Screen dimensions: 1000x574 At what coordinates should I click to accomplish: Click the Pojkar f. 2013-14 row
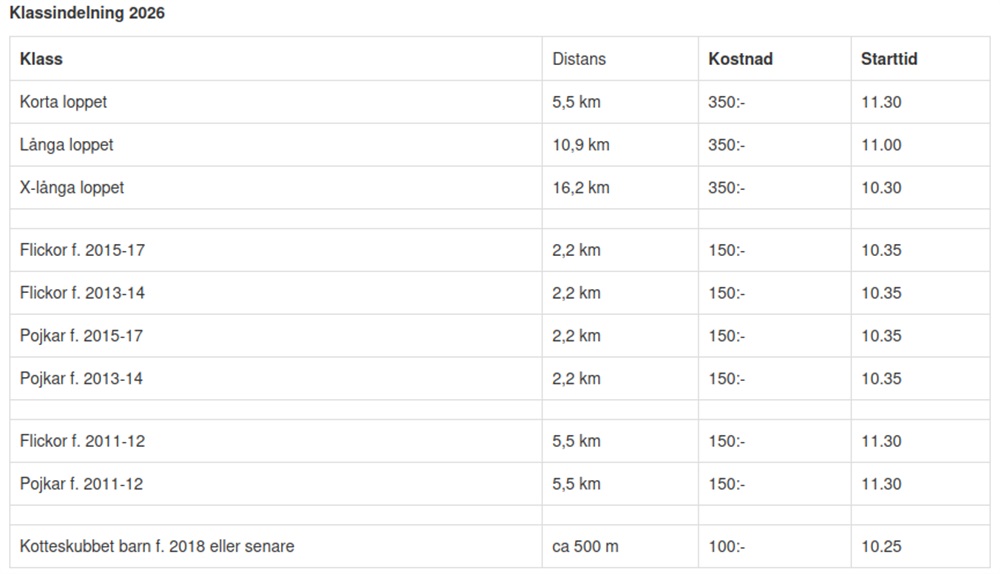[x=81, y=379]
